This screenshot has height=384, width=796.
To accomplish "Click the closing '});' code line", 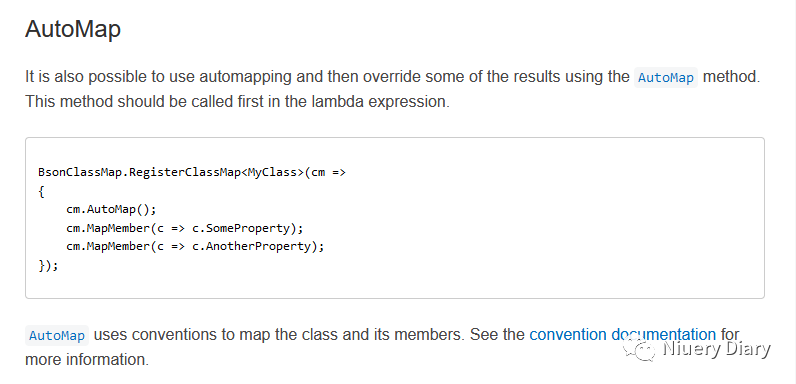I will (x=48, y=265).
